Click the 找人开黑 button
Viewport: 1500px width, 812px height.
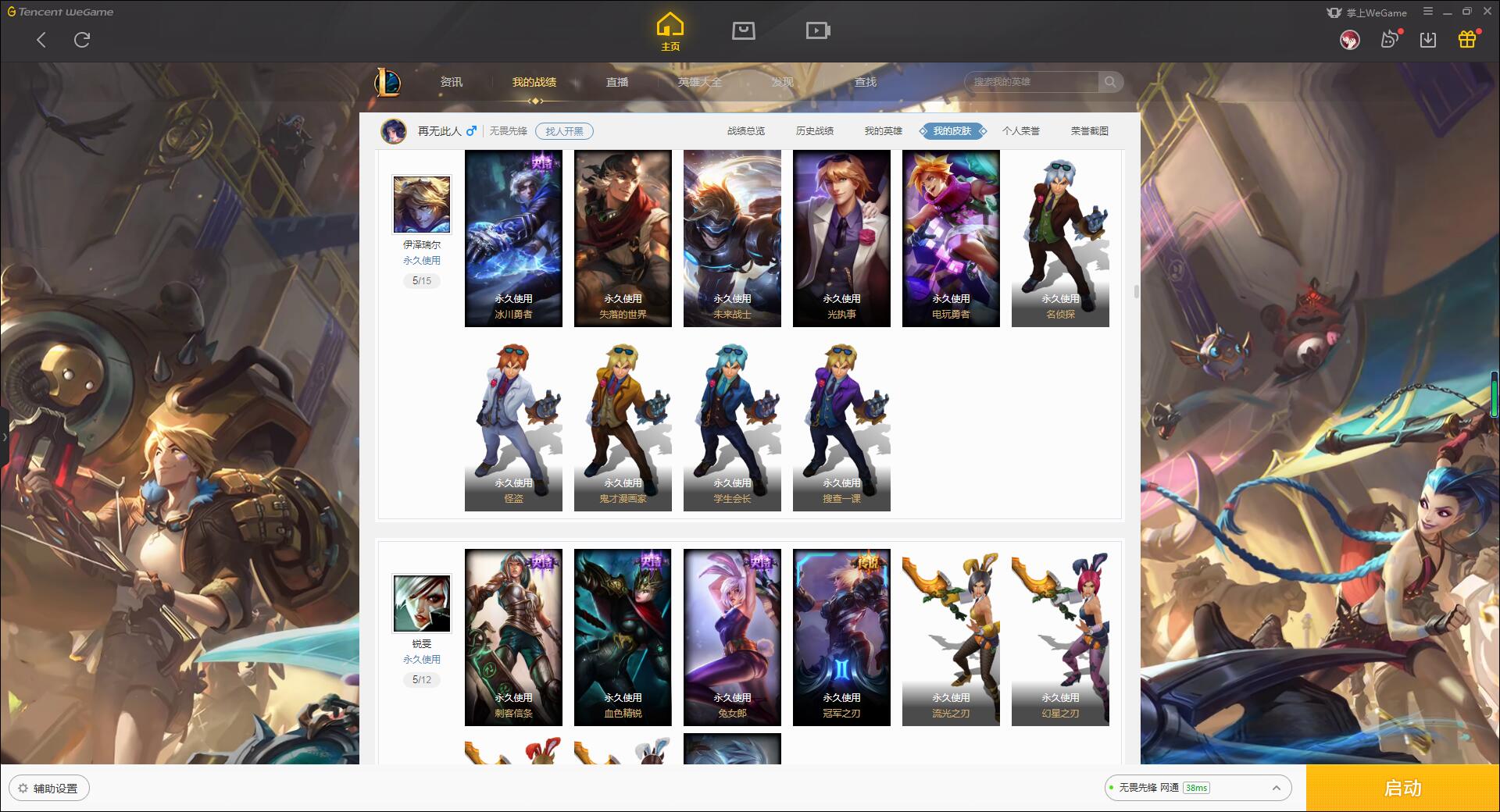click(564, 131)
